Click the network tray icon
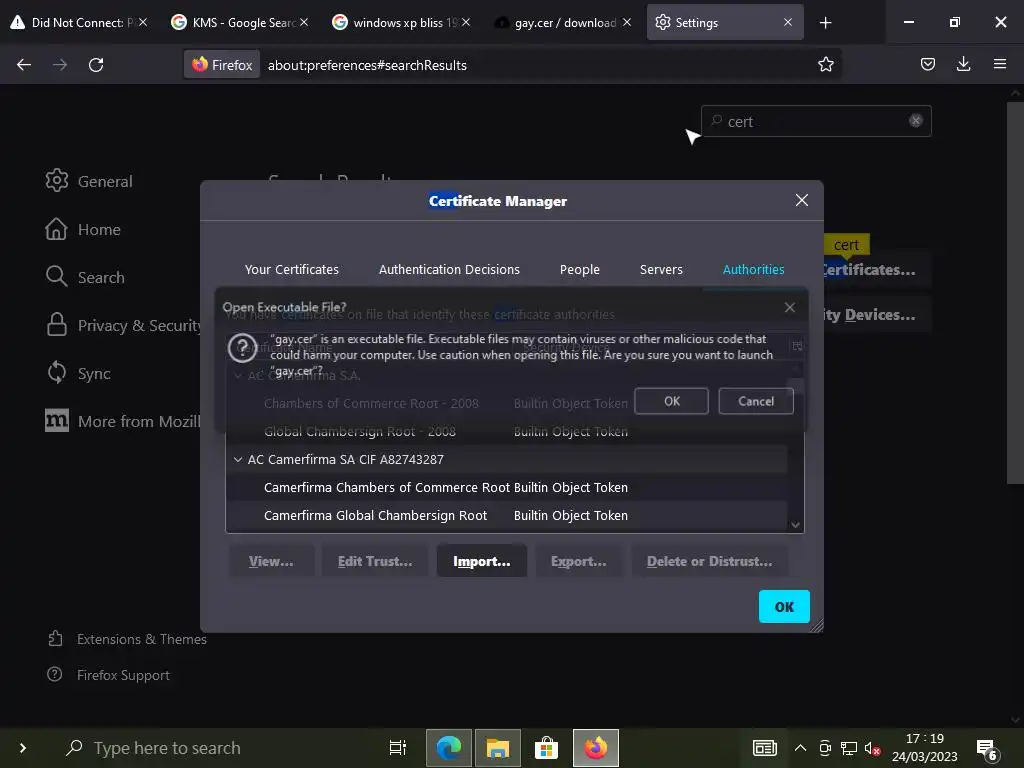Screen dimensions: 1024x768 (x=848, y=748)
